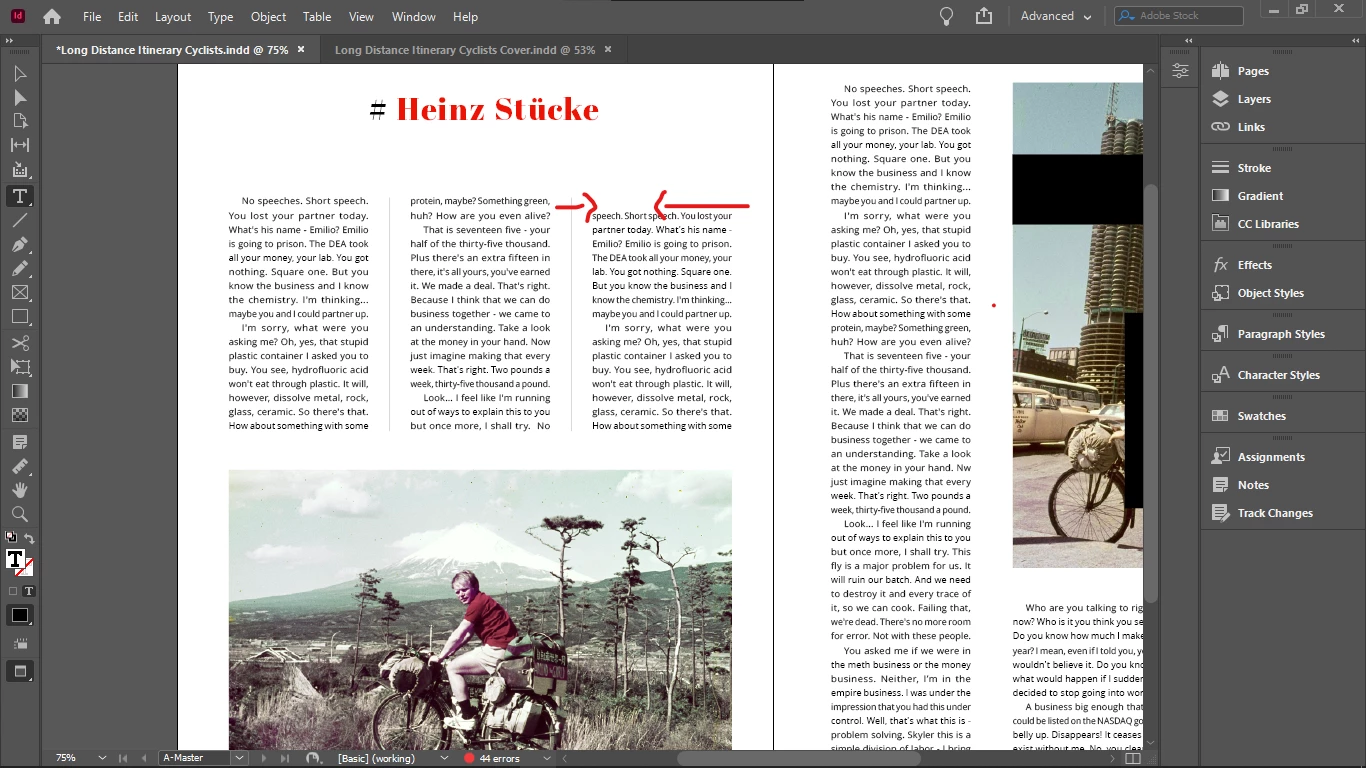The width and height of the screenshot is (1366, 768).
Task: Select the Pencil tool
Action: 20,269
